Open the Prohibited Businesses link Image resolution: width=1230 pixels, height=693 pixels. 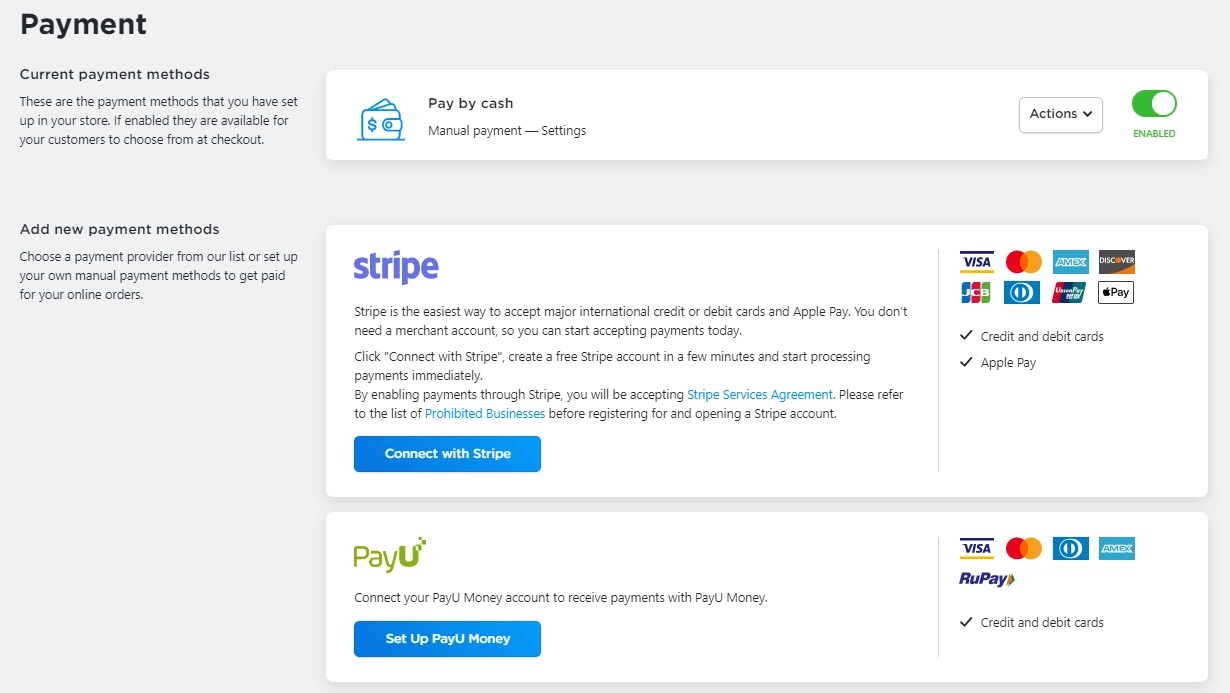pyautogui.click(x=485, y=414)
